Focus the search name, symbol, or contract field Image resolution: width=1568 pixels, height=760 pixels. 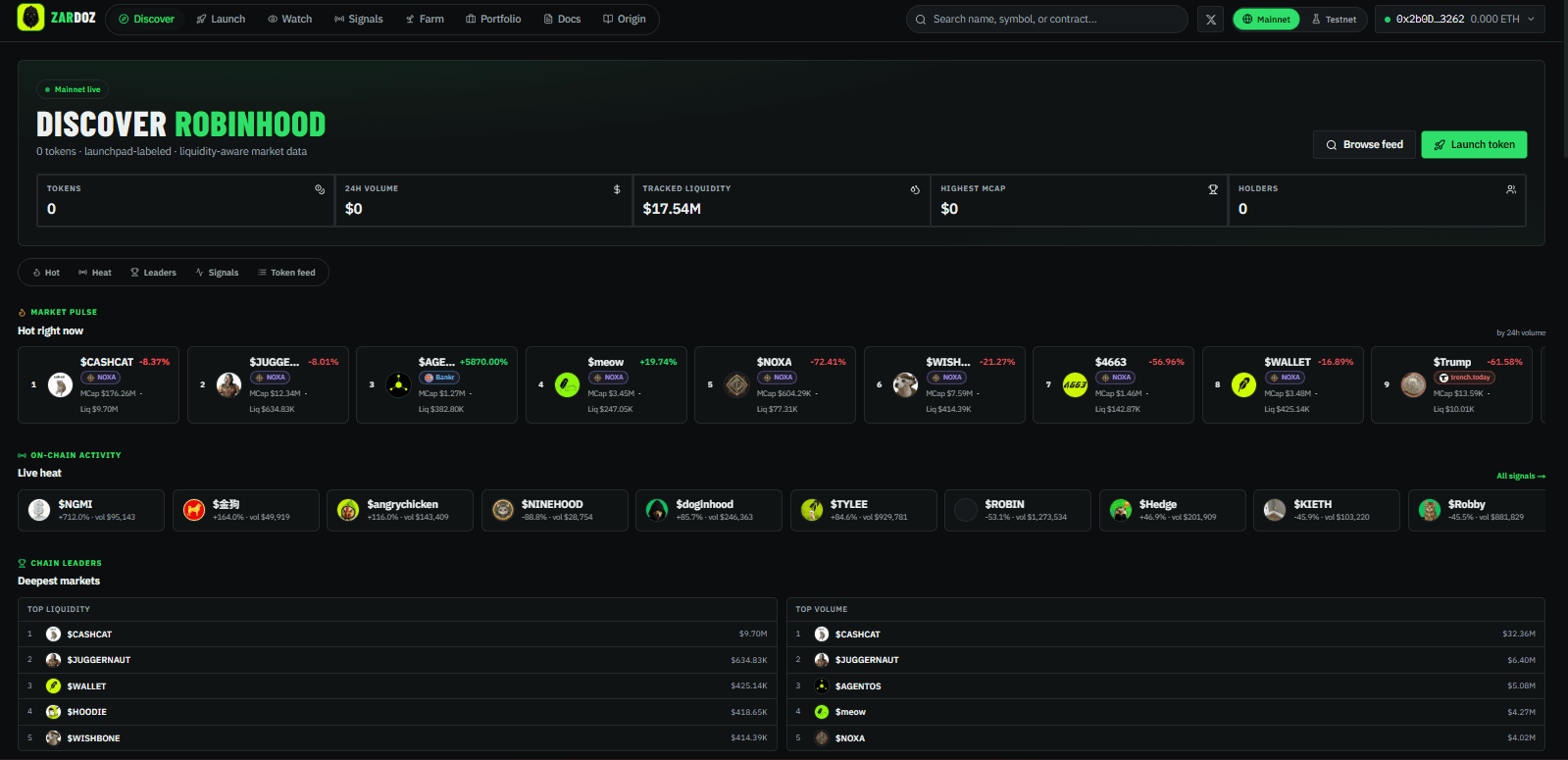pyautogui.click(x=1047, y=19)
